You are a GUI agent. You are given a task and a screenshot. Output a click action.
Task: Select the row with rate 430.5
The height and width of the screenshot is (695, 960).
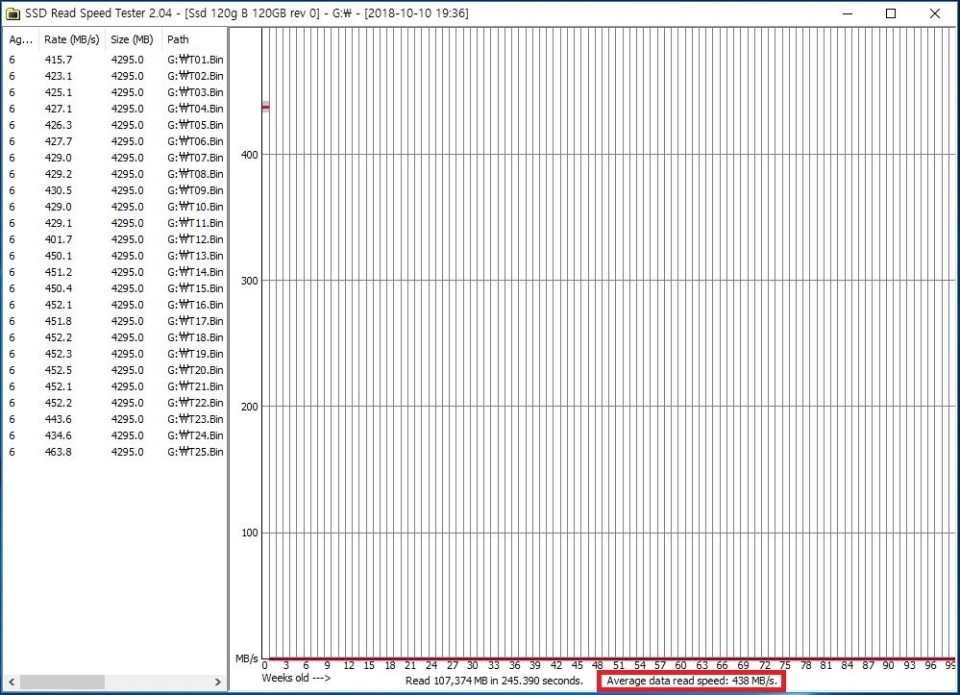pyautogui.click(x=115, y=190)
